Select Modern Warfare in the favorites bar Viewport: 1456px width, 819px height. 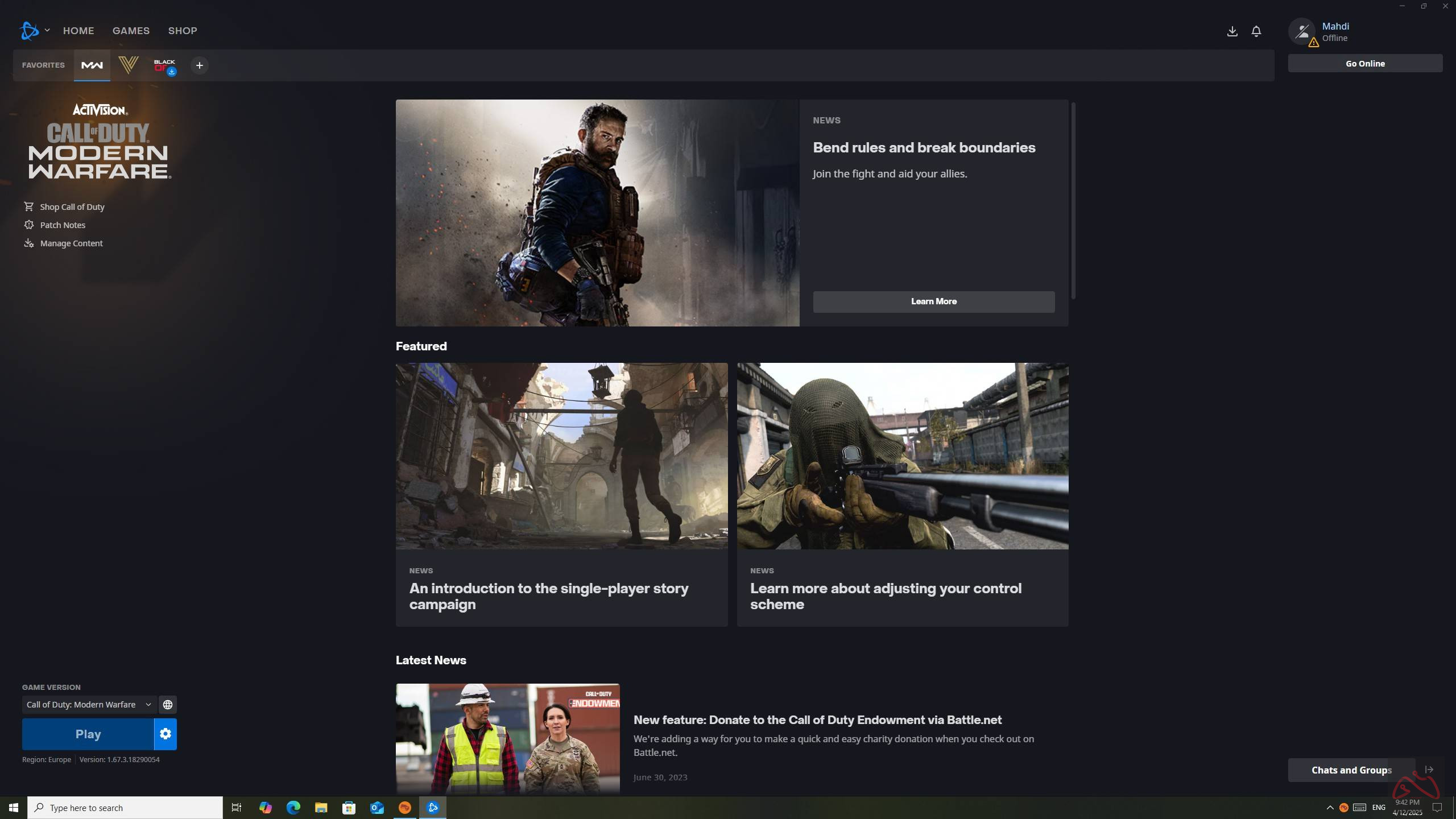[x=92, y=65]
